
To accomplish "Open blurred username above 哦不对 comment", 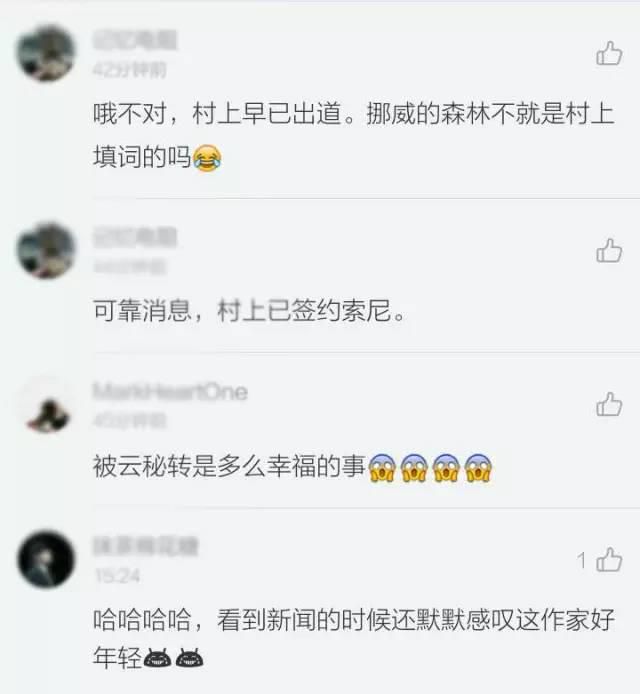I will tap(135, 40).
